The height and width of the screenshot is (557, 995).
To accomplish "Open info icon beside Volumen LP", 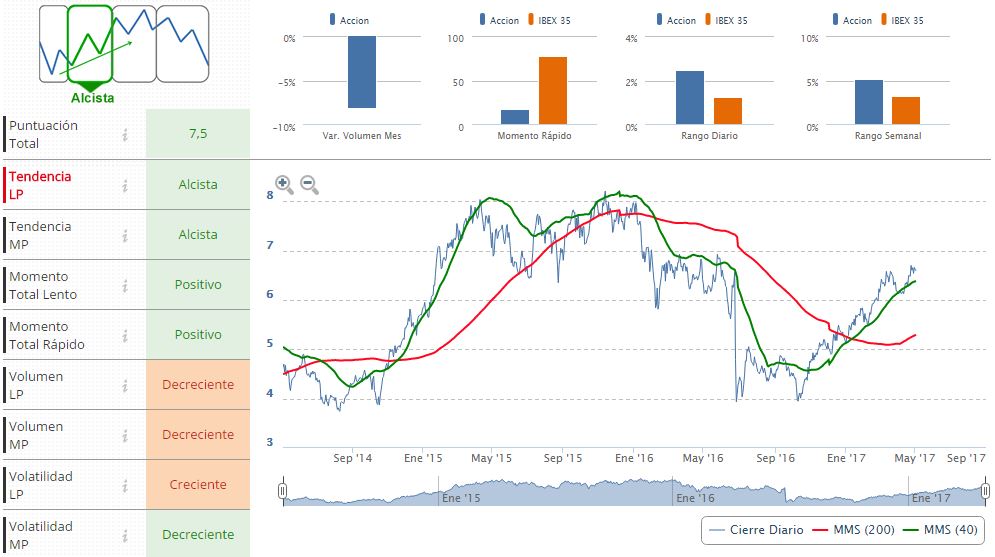I will [x=125, y=385].
